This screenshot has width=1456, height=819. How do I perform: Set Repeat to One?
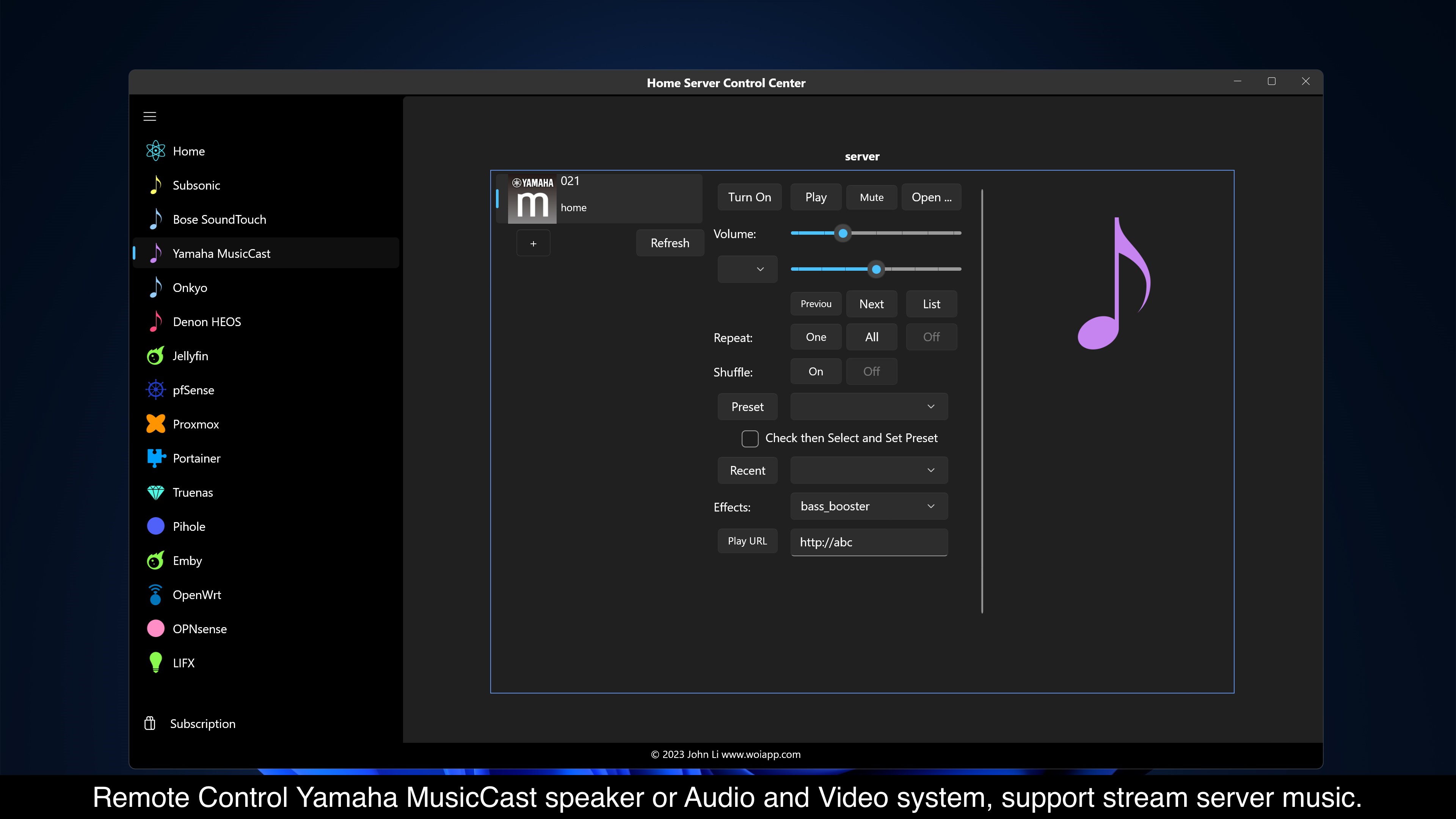point(816,337)
